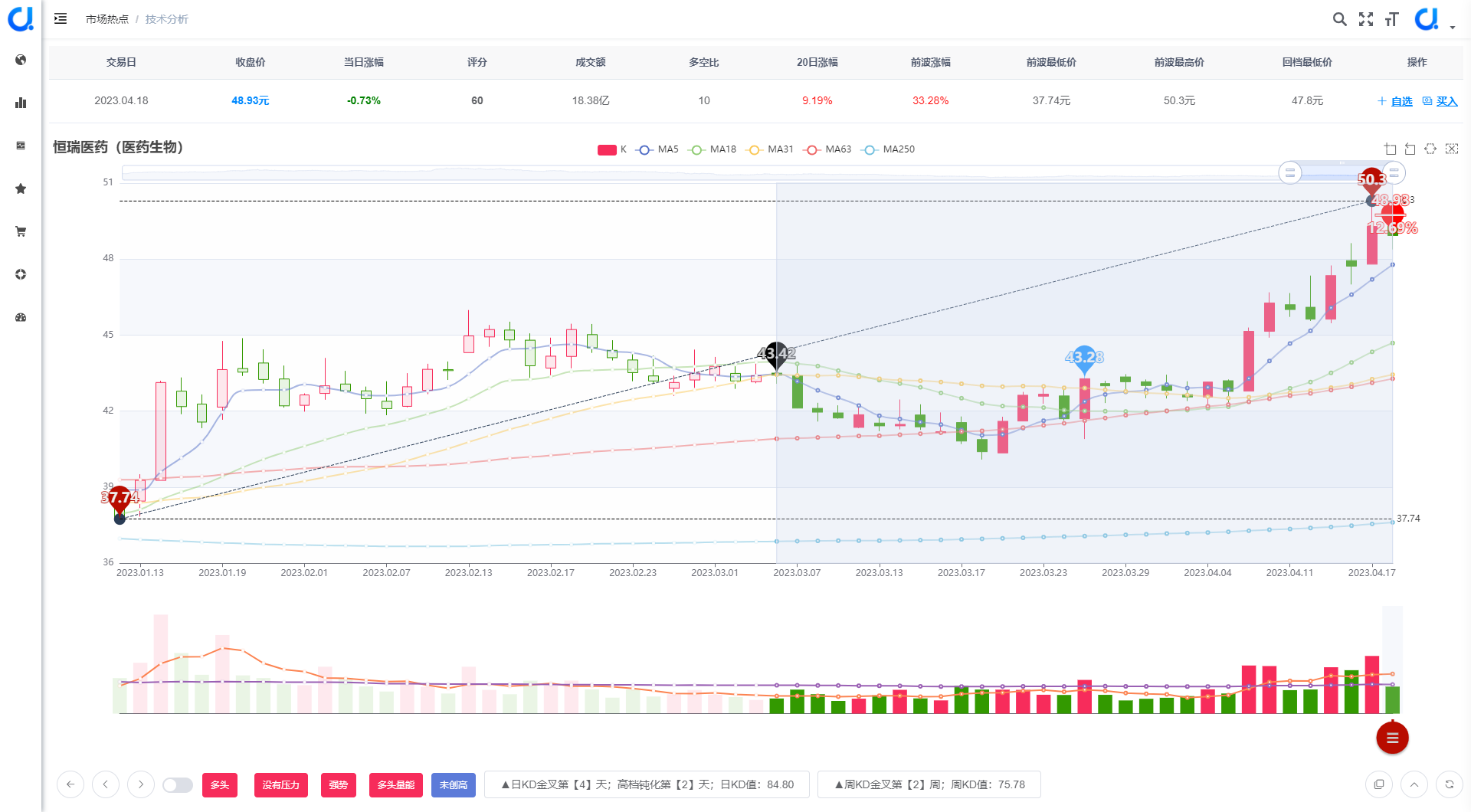Click the 成交额 column header

591,62
